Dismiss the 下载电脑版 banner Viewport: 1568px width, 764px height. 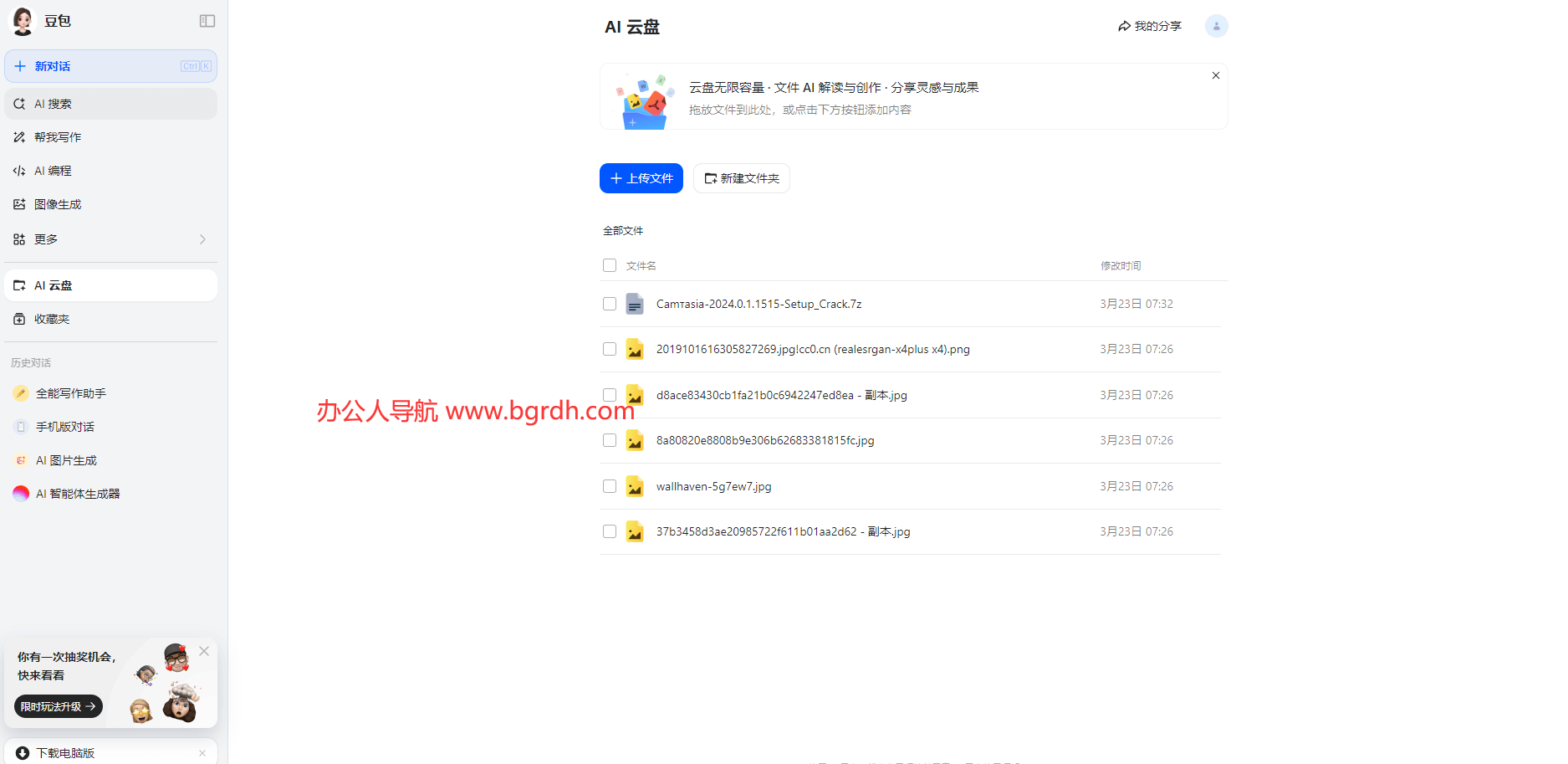click(202, 753)
